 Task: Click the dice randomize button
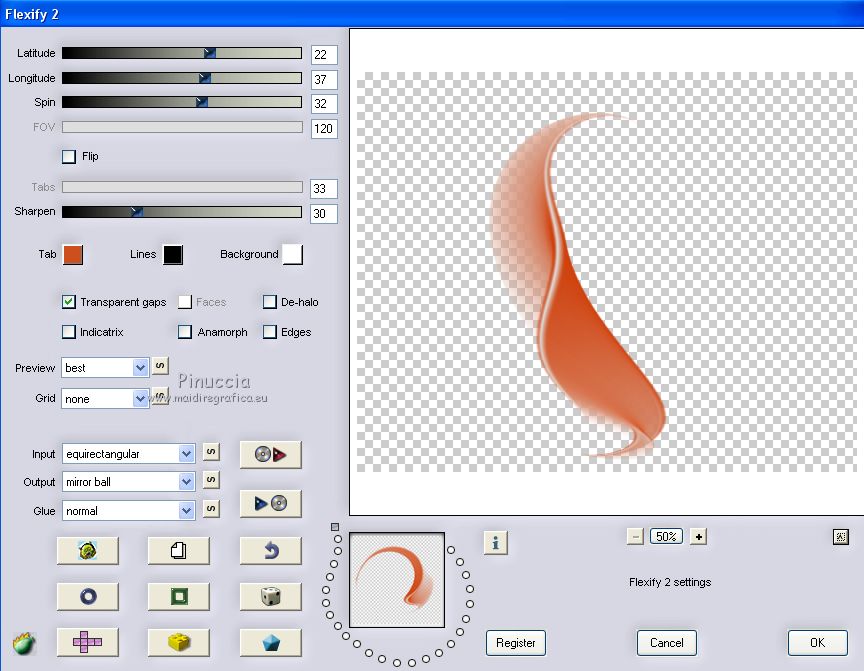tap(271, 596)
